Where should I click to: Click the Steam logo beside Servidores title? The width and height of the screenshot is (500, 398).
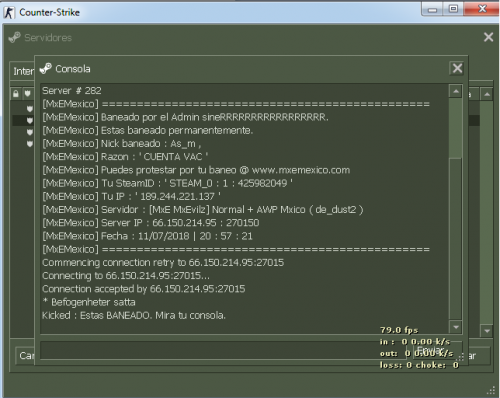point(14,37)
